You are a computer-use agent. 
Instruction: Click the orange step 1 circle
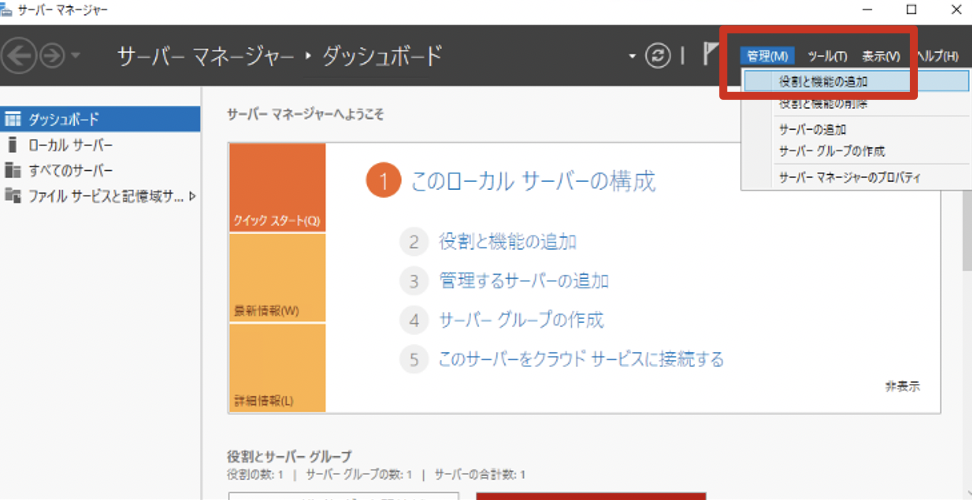click(384, 182)
